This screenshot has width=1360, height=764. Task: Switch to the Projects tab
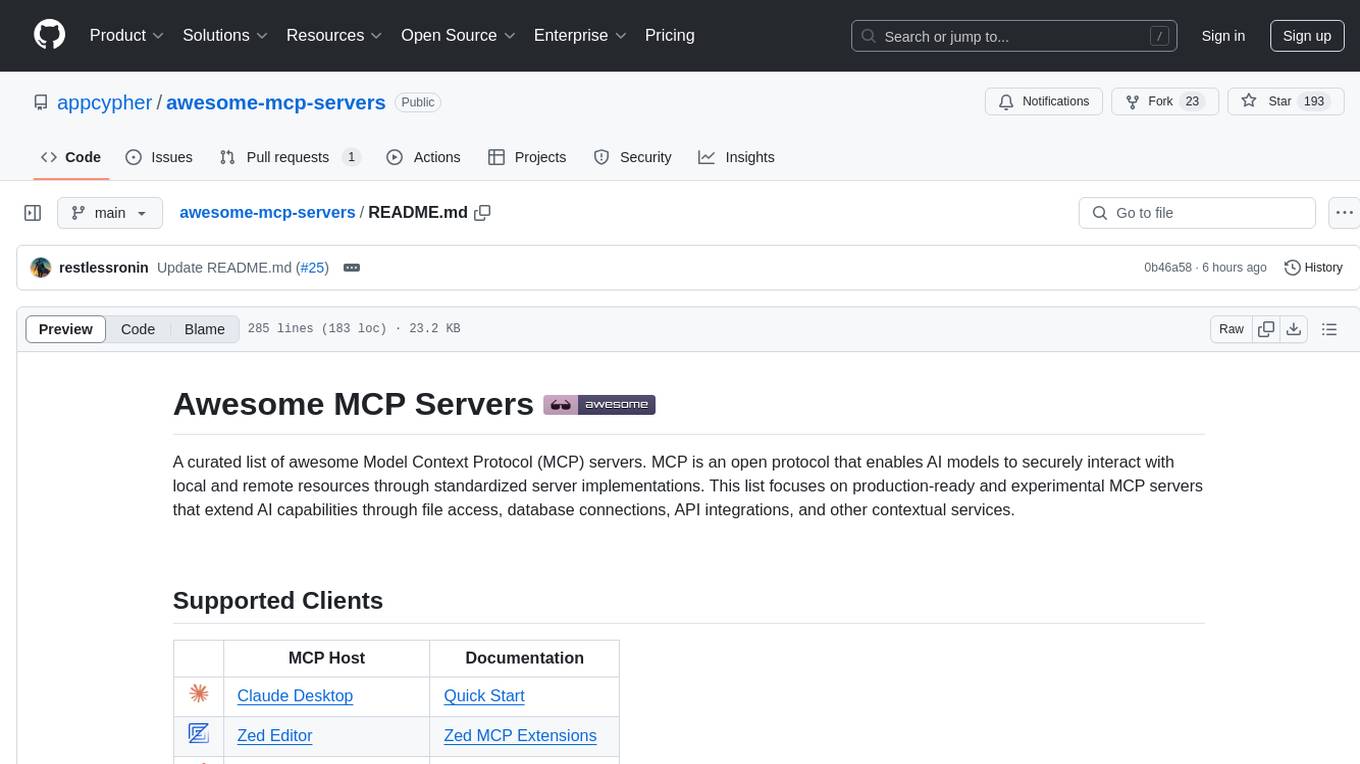point(527,157)
